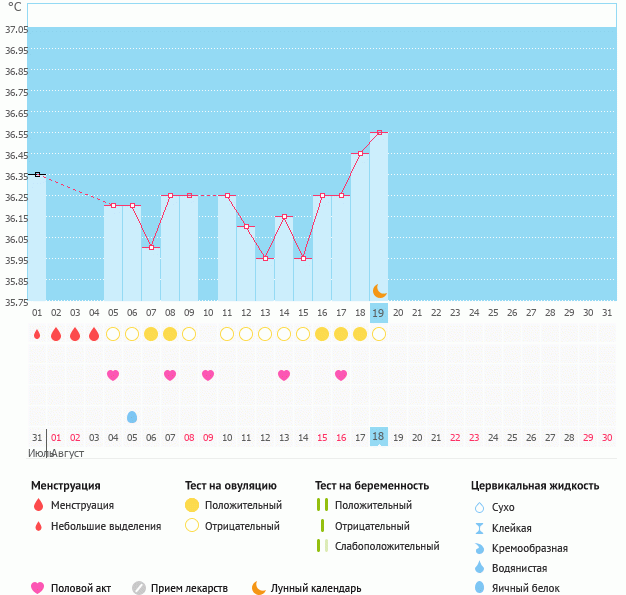Select the pink heart icon on day 17
This screenshot has height=595, width=626.
(x=341, y=375)
